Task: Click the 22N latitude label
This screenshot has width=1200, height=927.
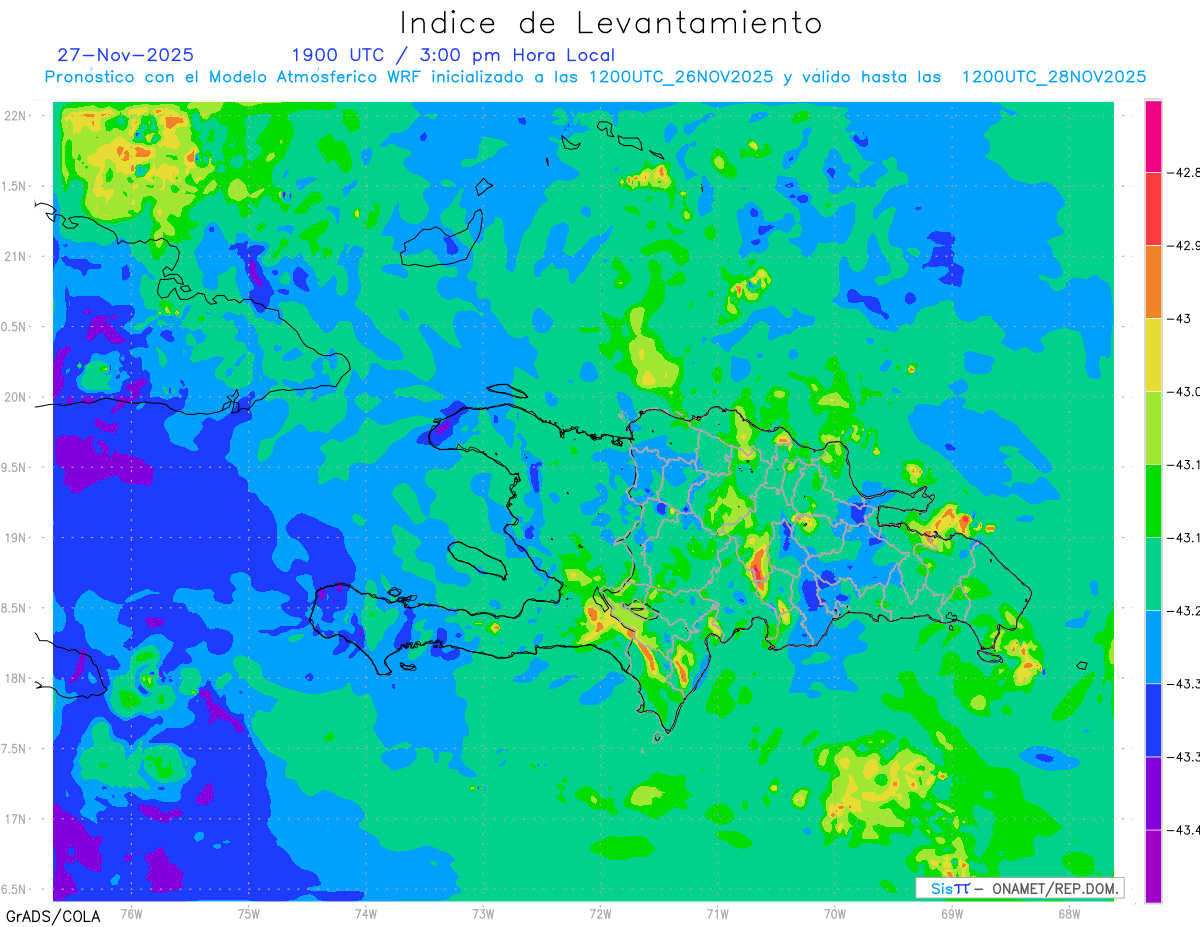Action: (16, 116)
